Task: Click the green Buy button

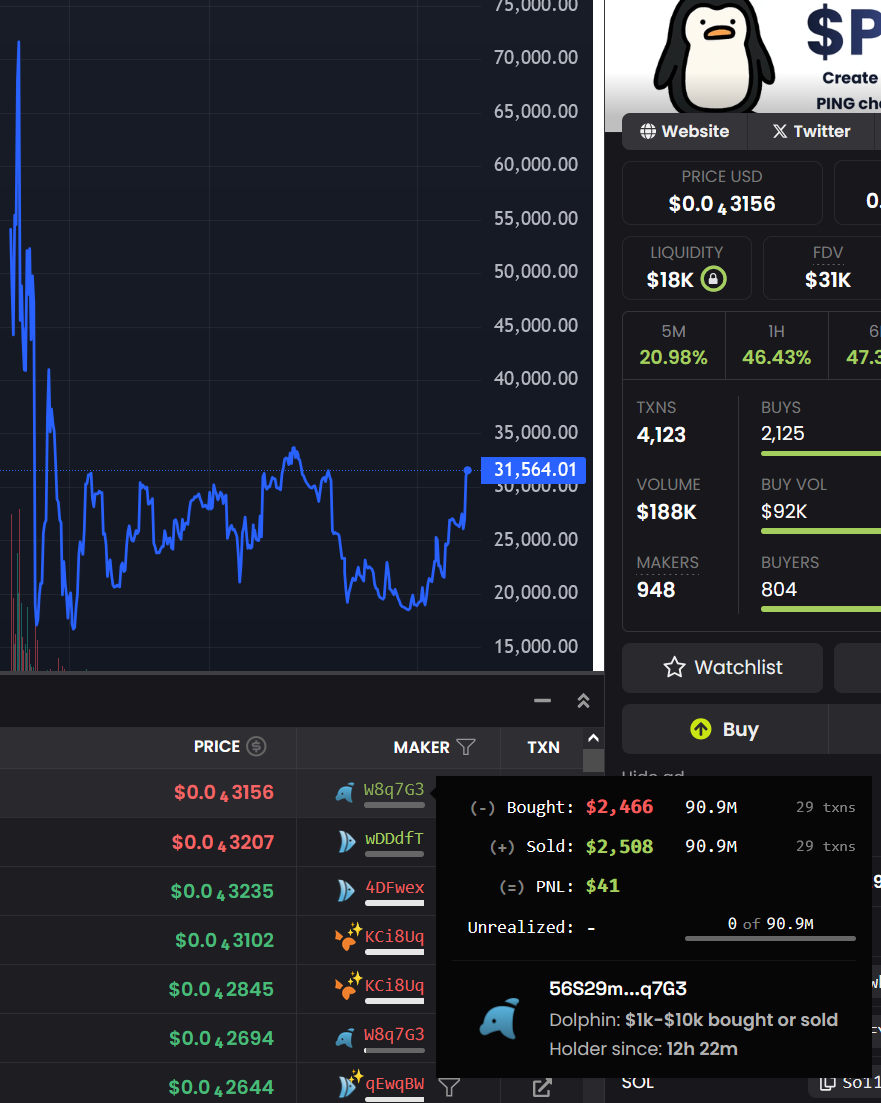Action: [x=725, y=729]
